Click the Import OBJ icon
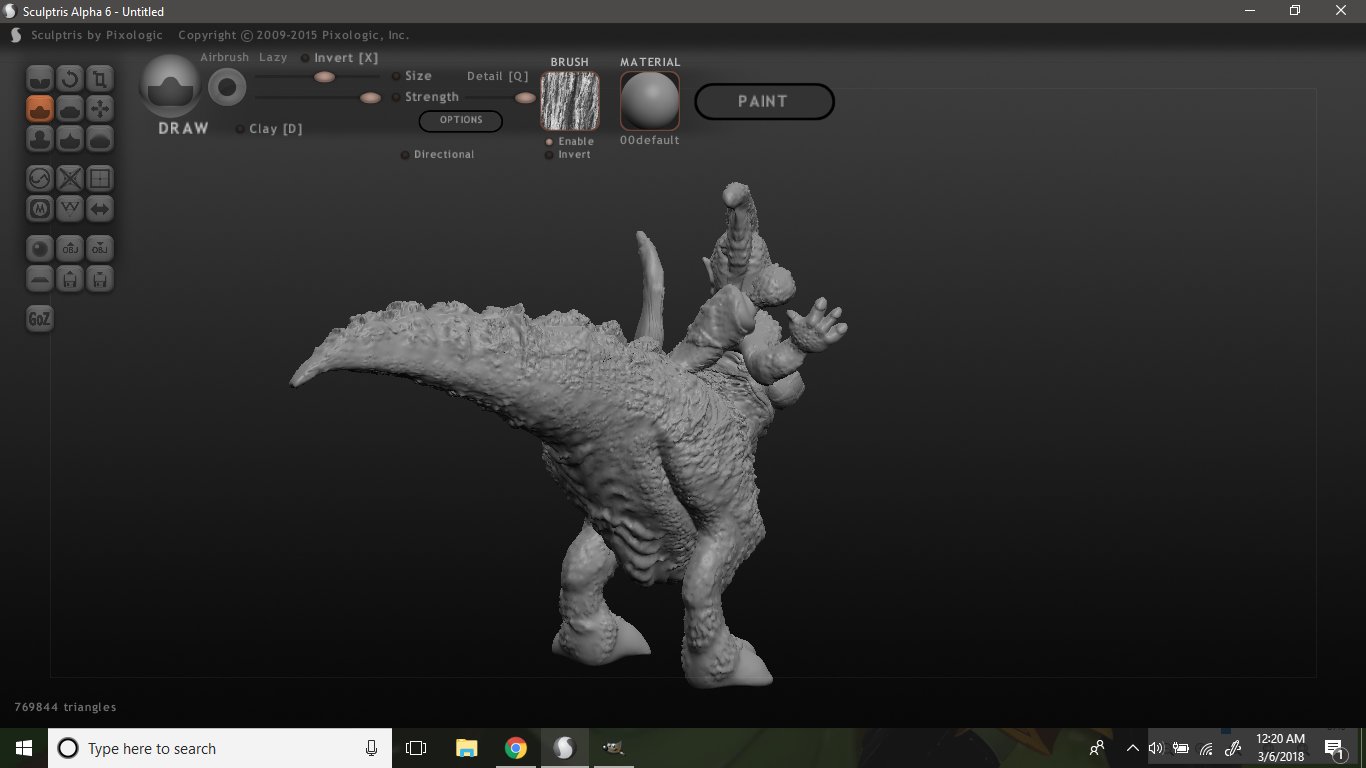The width and height of the screenshot is (1366, 768). 70,248
